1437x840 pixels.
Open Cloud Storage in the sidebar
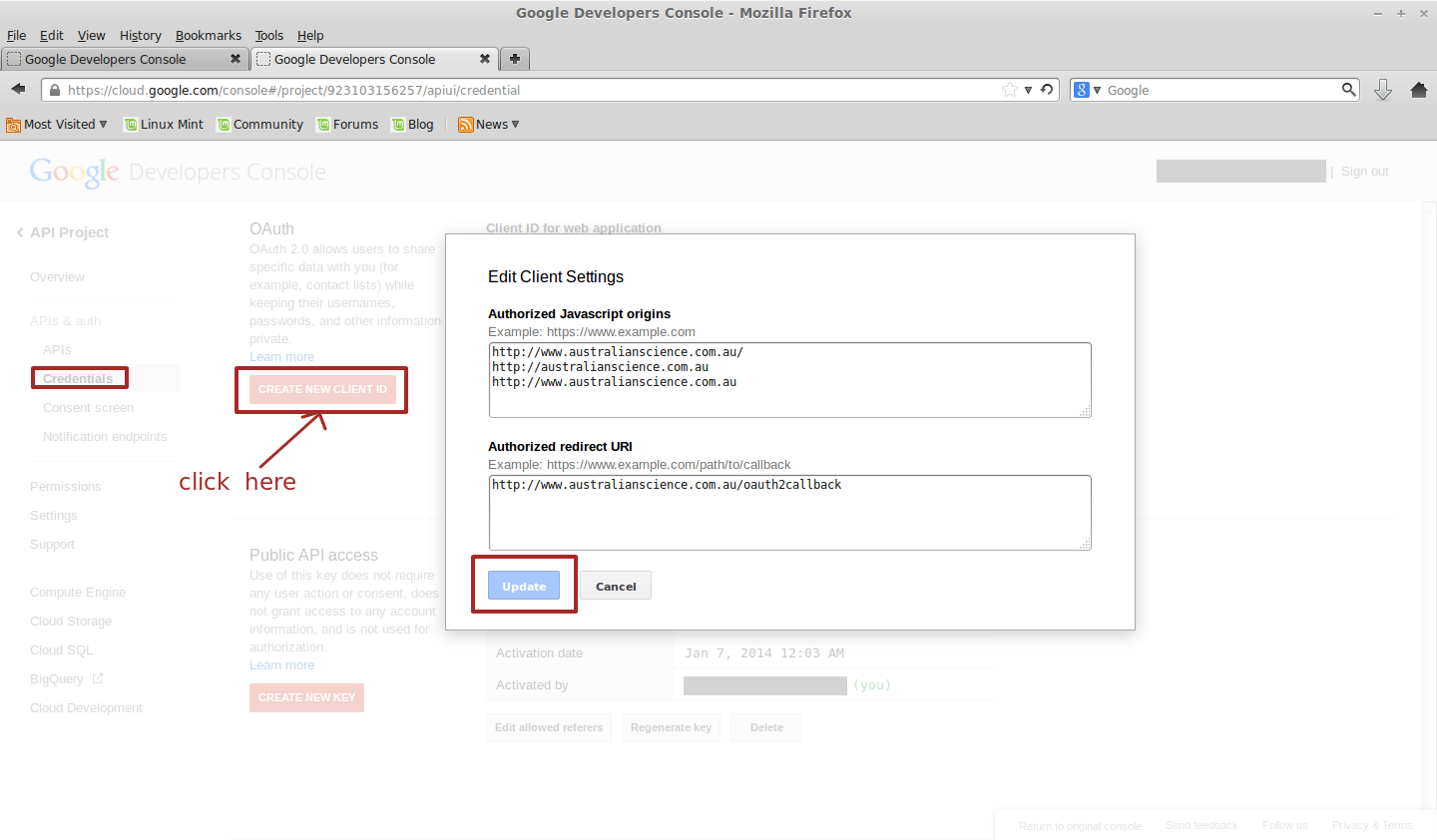(x=71, y=622)
